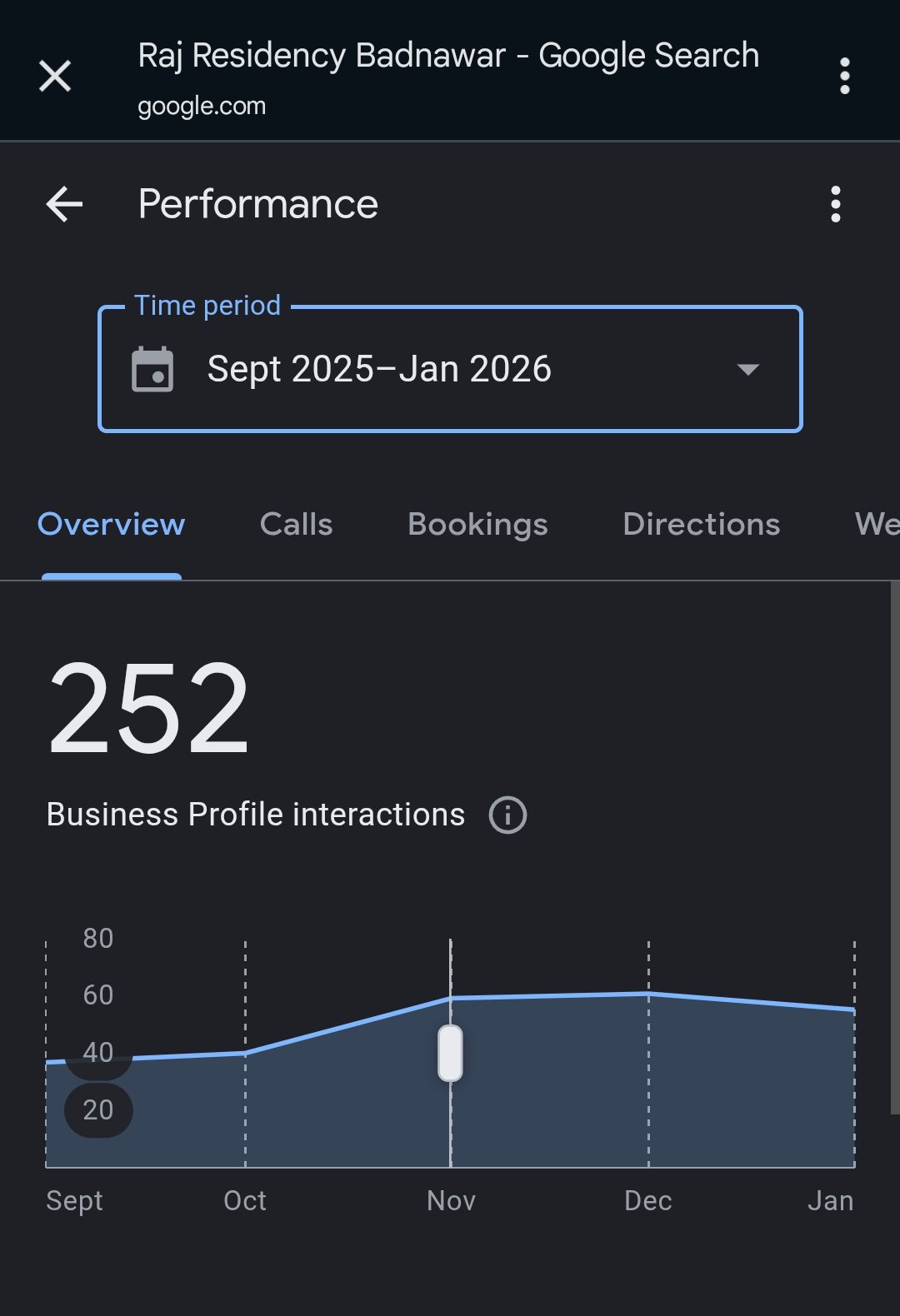Close the Google Search custom tab
The width and height of the screenshot is (900, 1316).
pyautogui.click(x=55, y=77)
